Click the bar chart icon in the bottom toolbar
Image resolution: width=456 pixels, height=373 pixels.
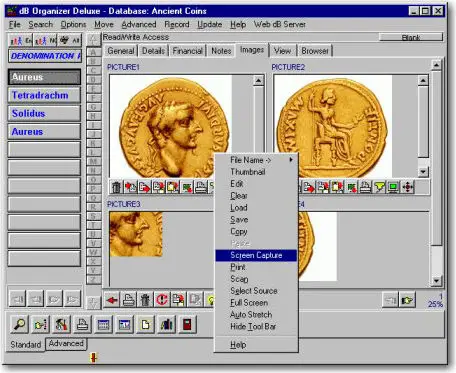point(166,324)
